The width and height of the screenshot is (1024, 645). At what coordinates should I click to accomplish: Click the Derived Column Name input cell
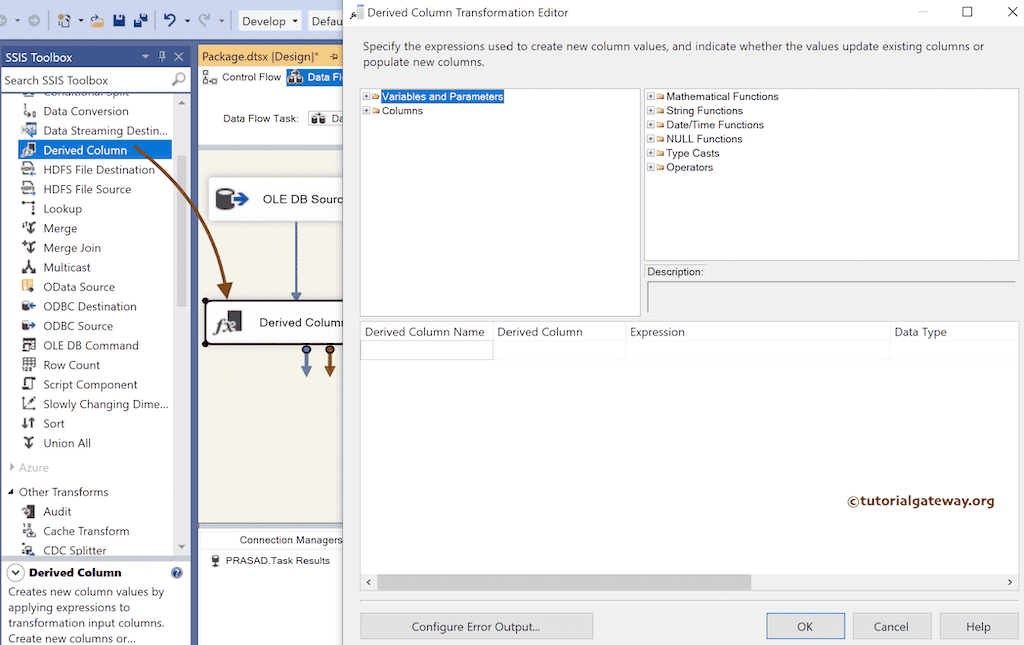[426, 350]
